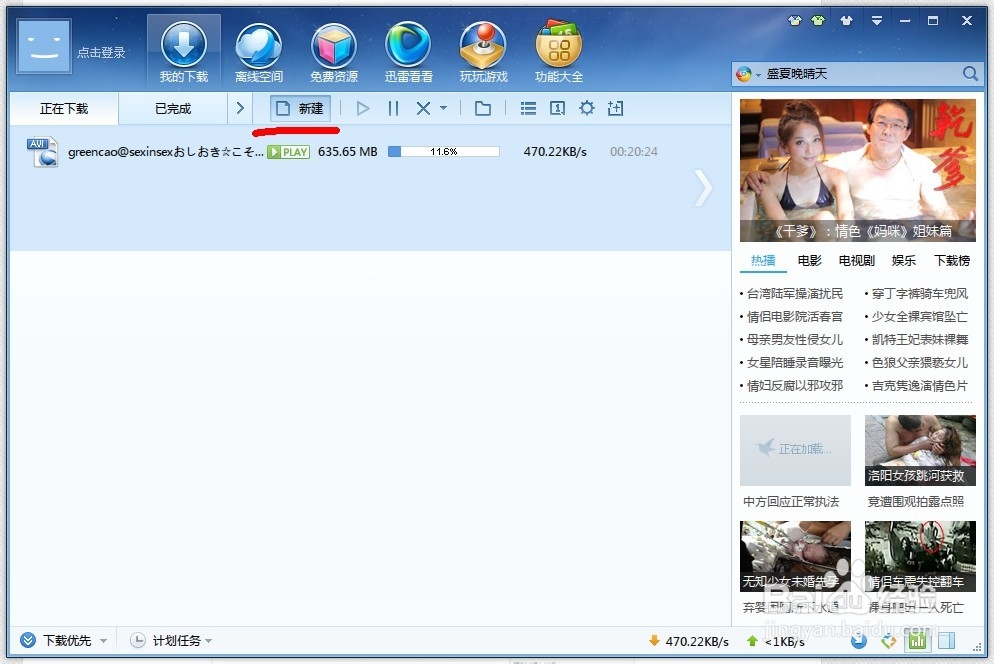
Task: Launch 迅雷看看 player icon
Action: (408, 52)
